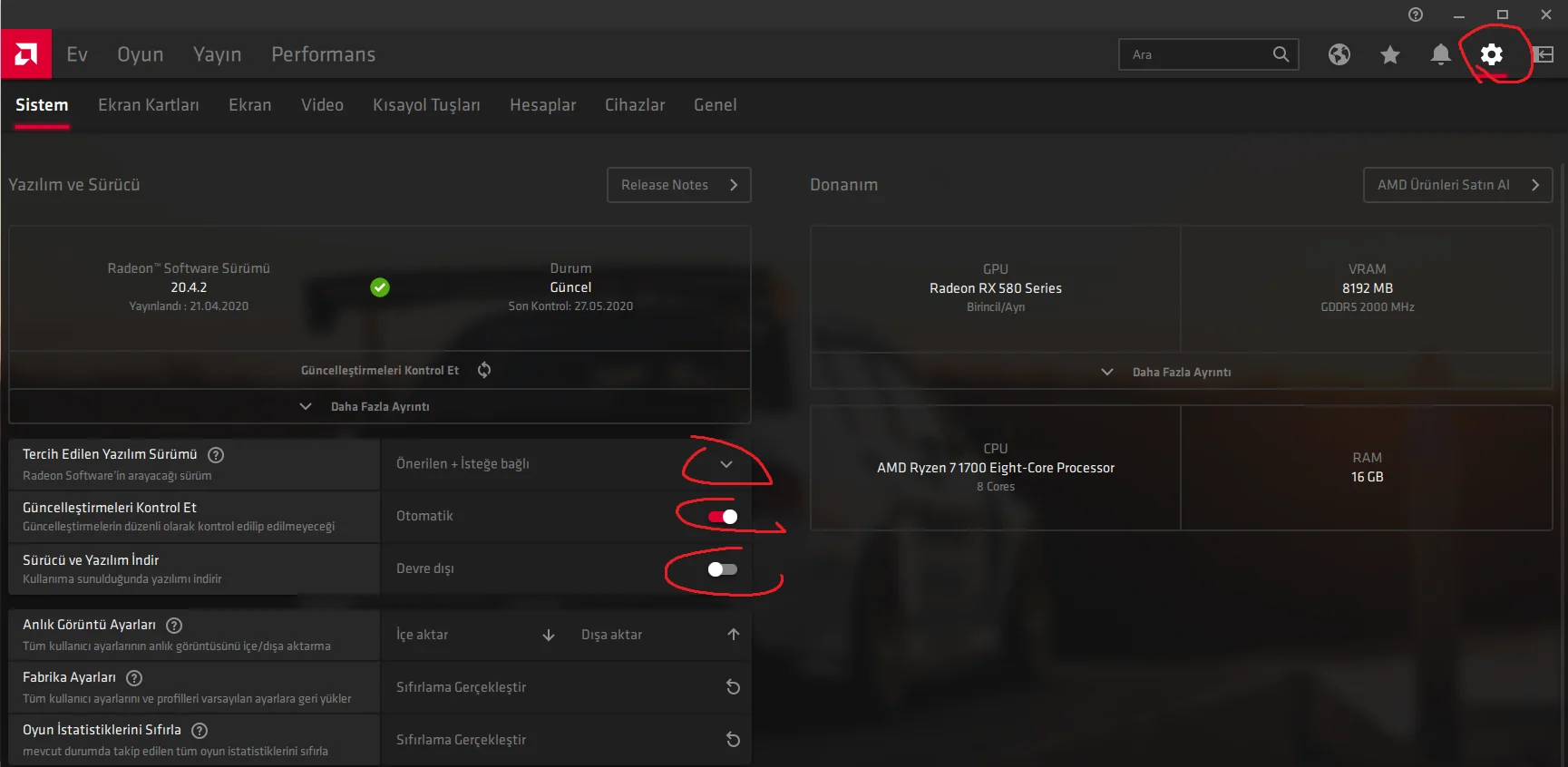Click the green status checkmark icon
The image size is (1568, 767).
(380, 287)
